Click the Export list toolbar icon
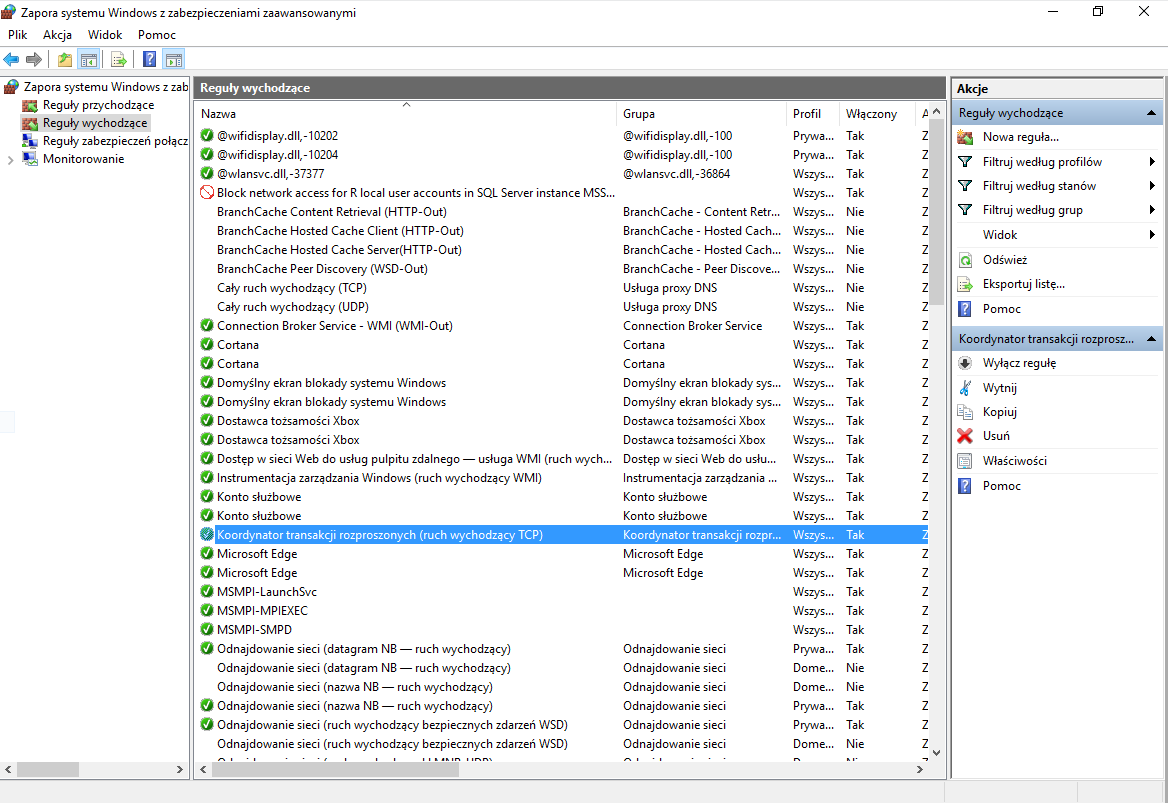 (118, 60)
